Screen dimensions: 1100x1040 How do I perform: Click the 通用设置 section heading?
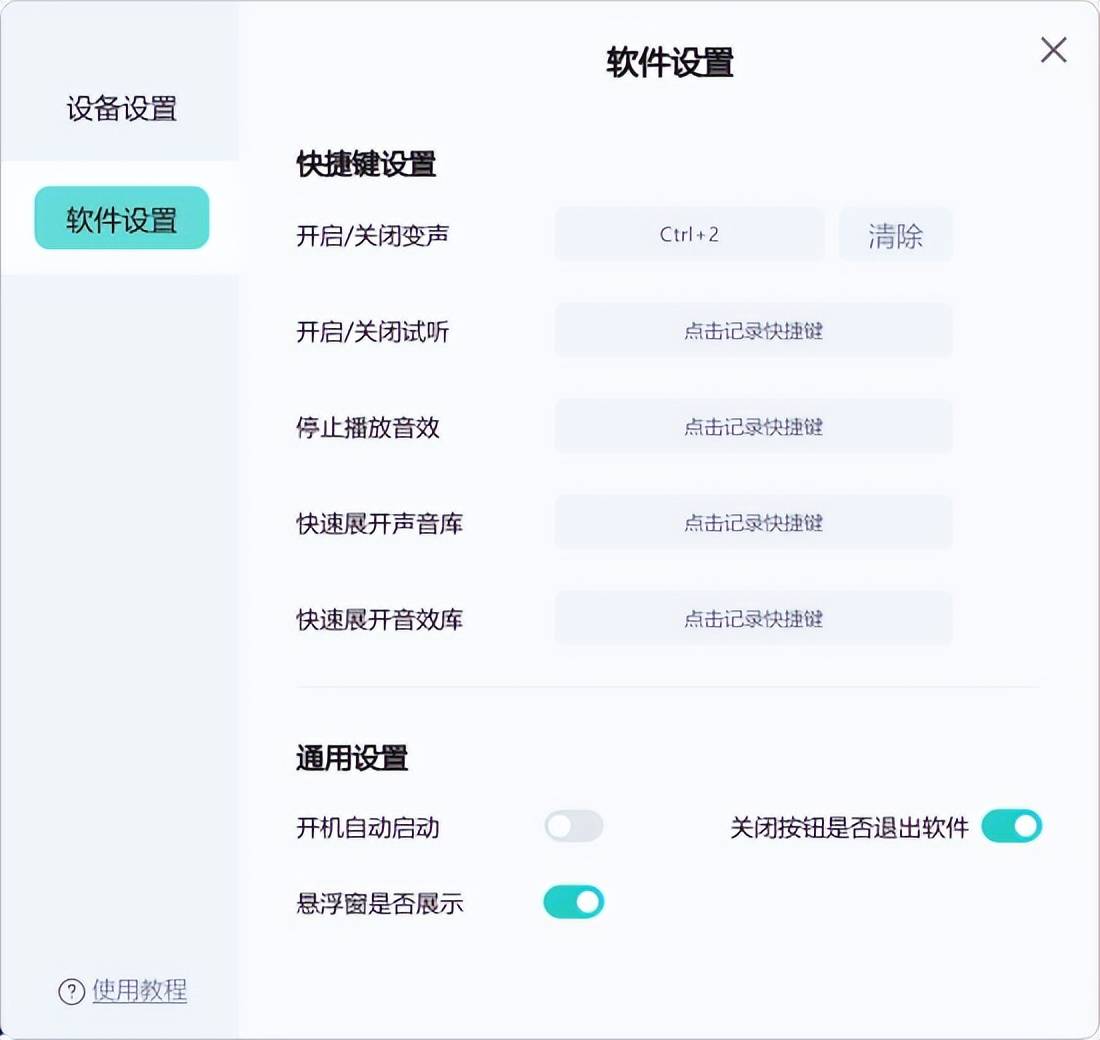(352, 758)
